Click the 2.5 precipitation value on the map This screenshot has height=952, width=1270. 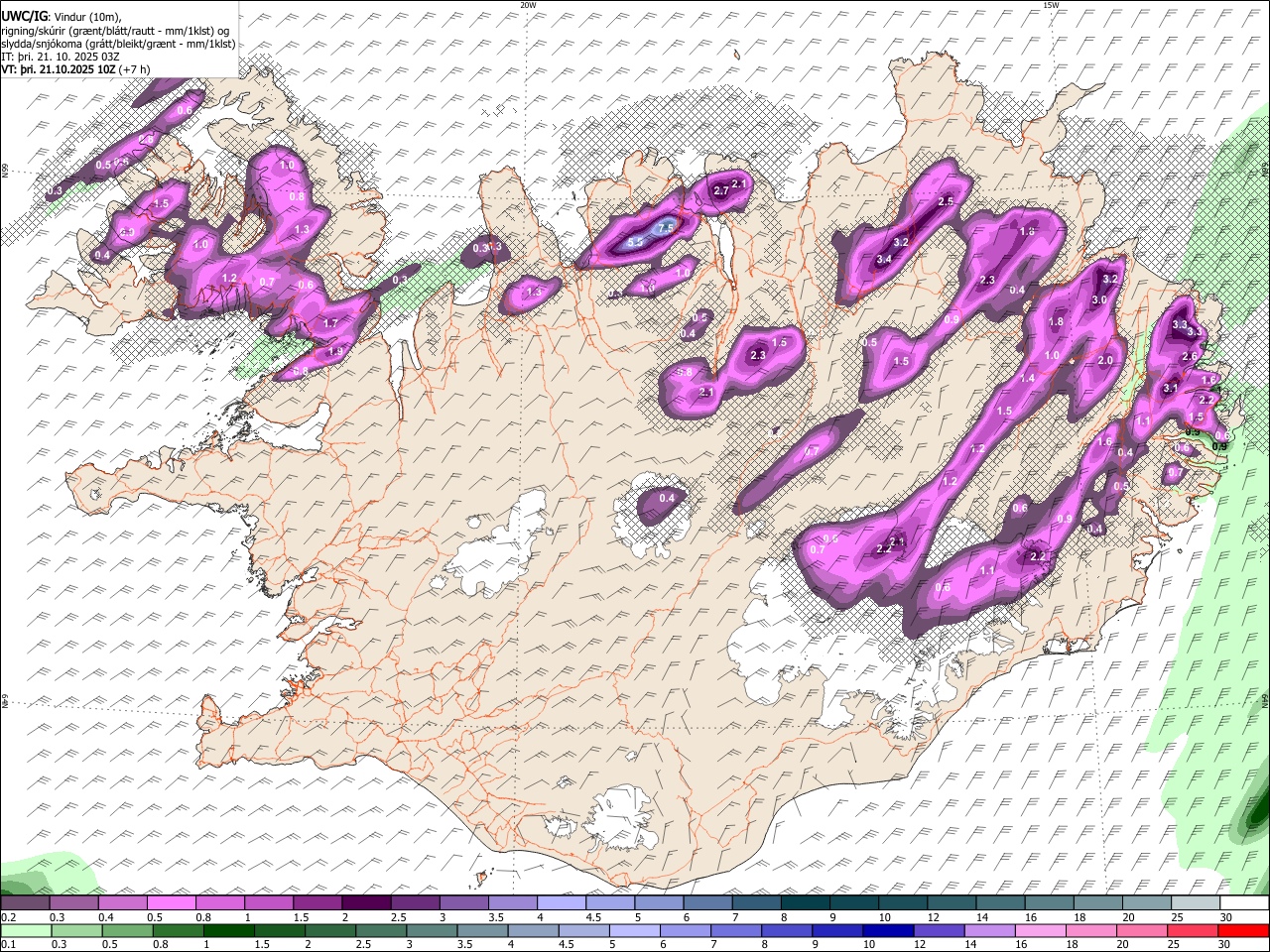pos(946,201)
